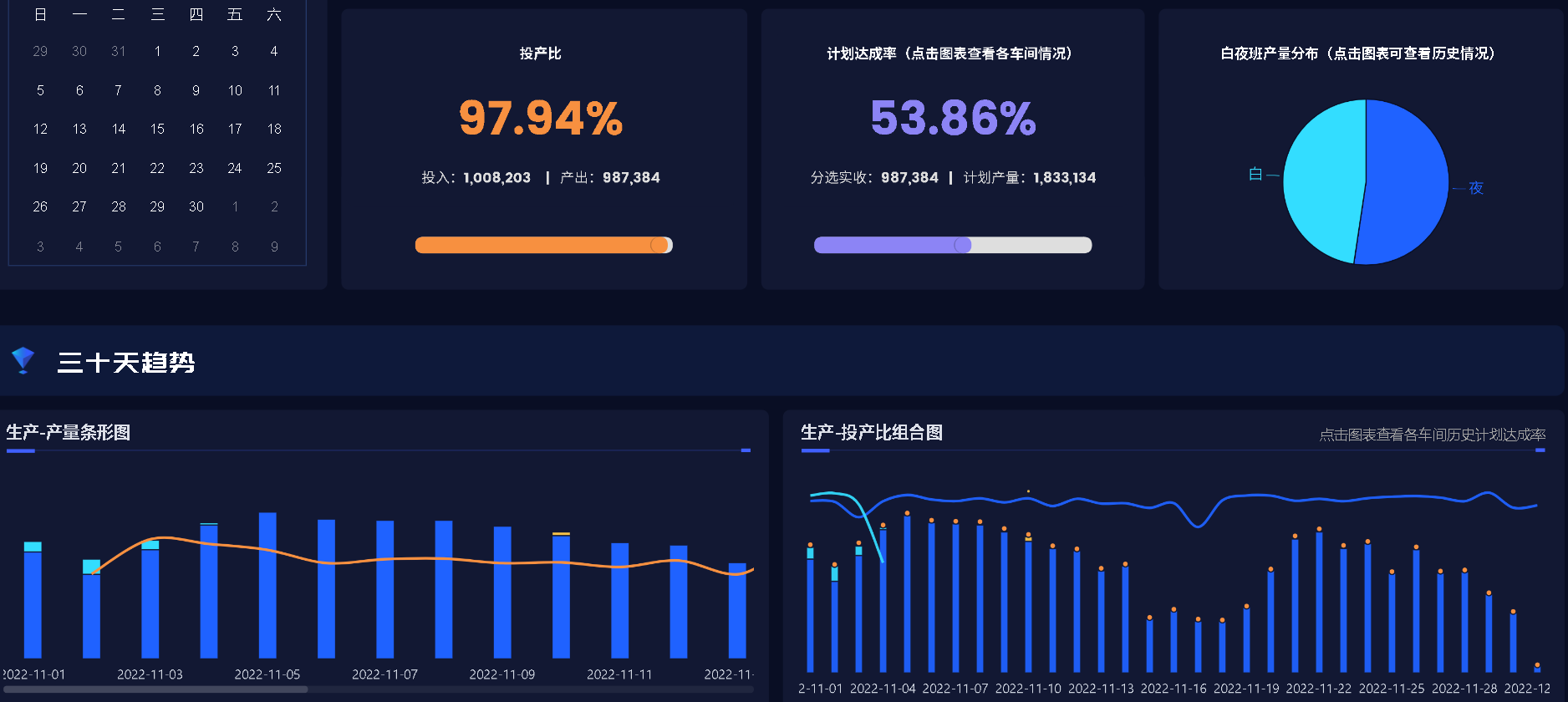
Task: Click the 2022-11-28 axis label in 投产比组合图
Action: coord(1464,689)
